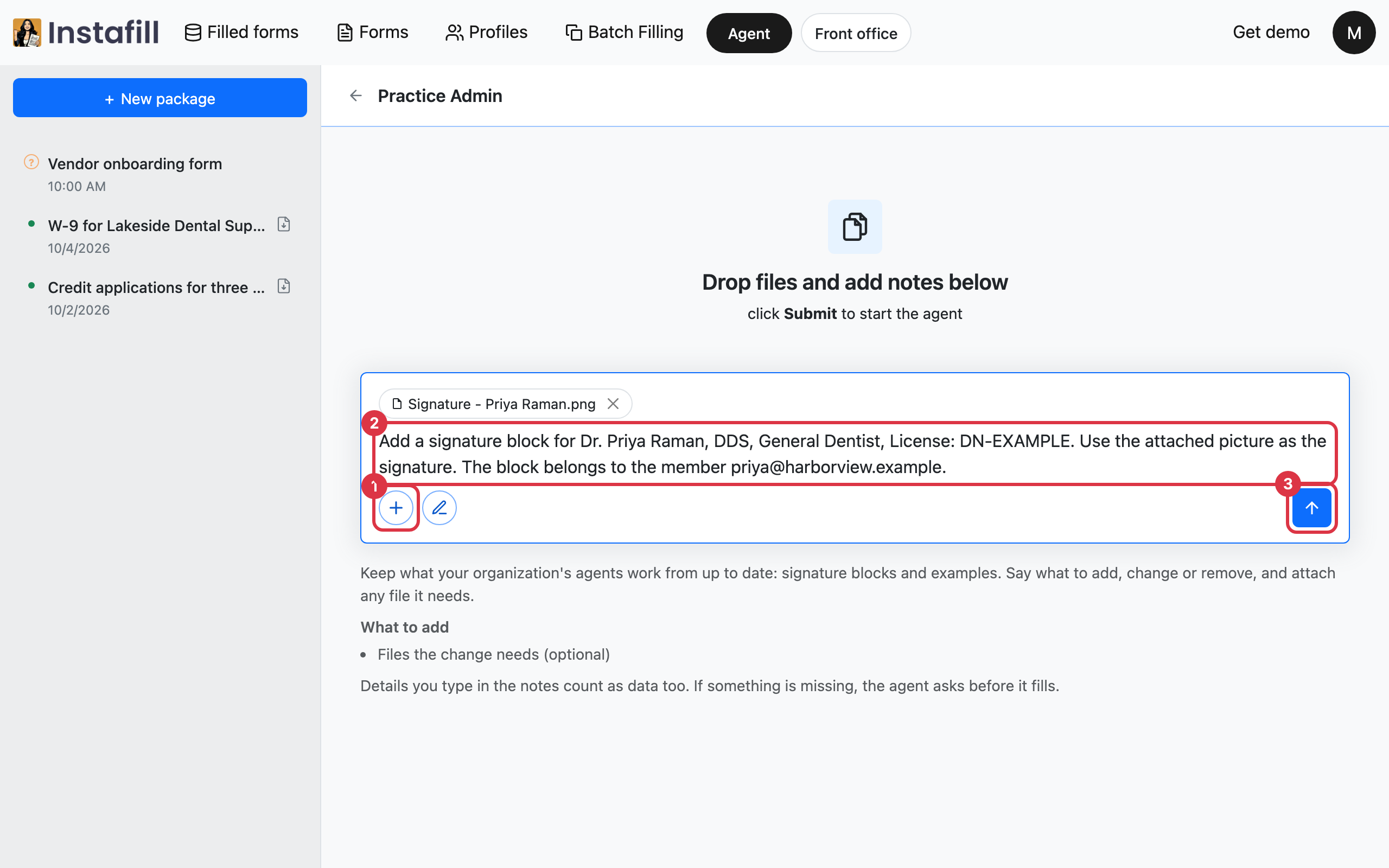Click 'Files the change needs (optional)' bullet

pyautogui.click(x=494, y=654)
